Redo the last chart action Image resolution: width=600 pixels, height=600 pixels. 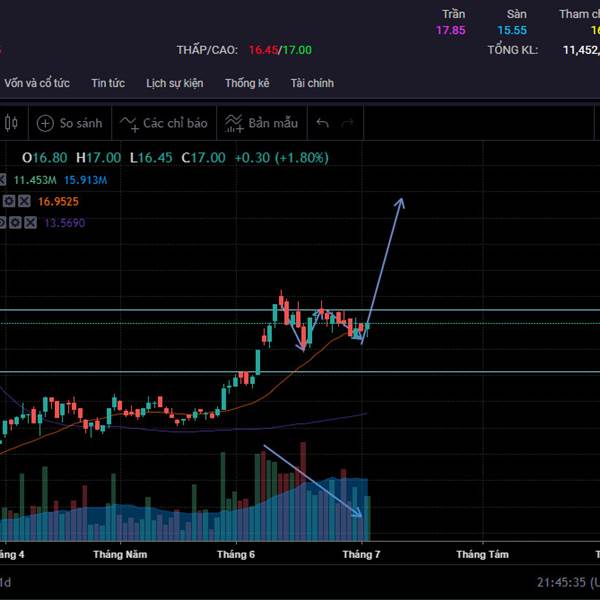point(347,123)
